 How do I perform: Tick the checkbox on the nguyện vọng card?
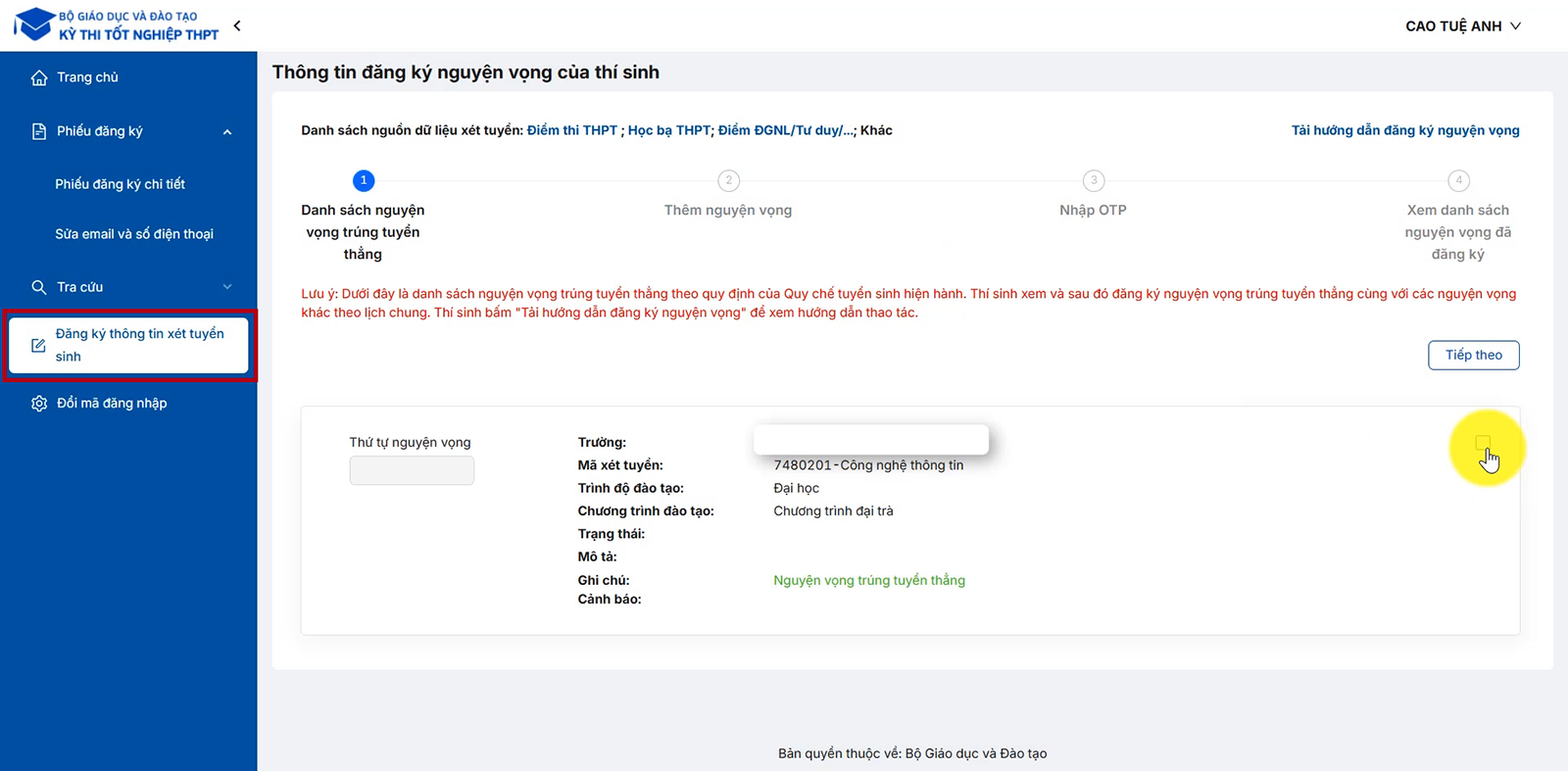[x=1483, y=443]
